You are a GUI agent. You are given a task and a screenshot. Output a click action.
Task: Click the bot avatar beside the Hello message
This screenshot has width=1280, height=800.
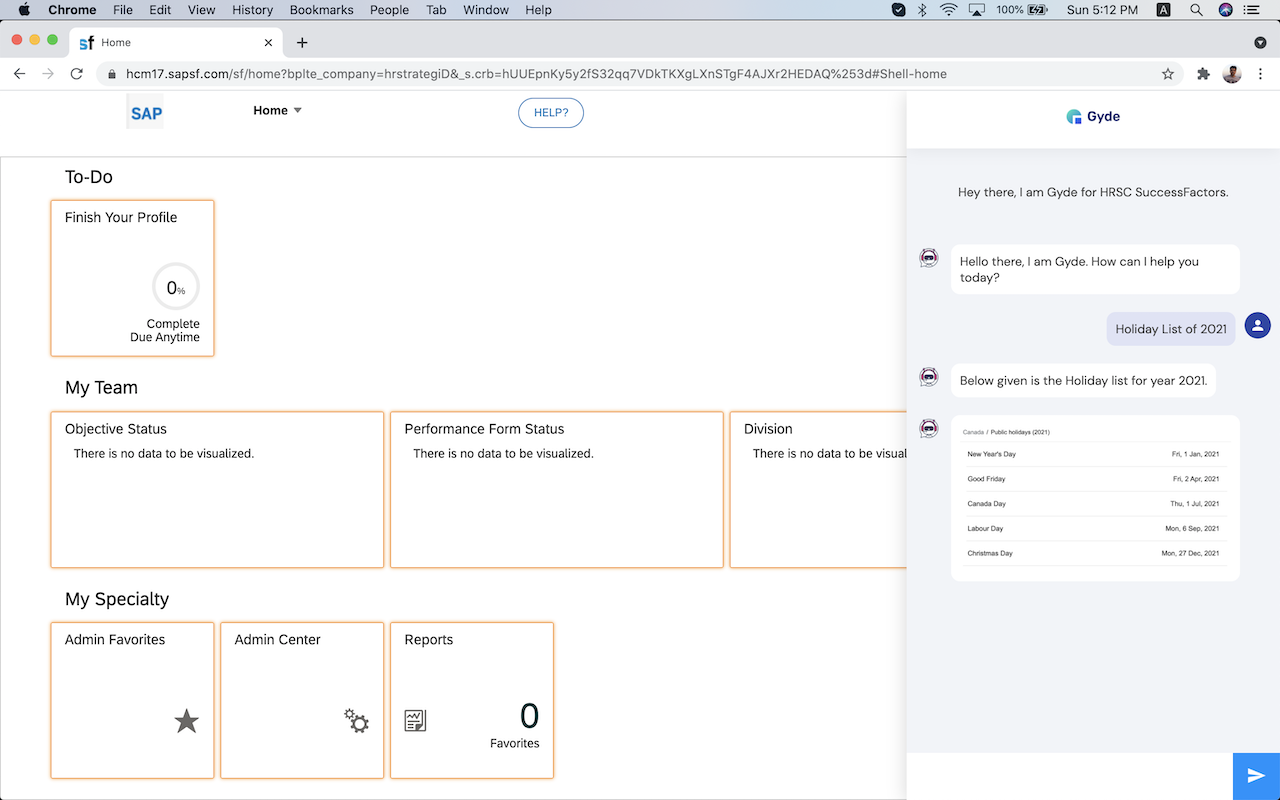(929, 258)
